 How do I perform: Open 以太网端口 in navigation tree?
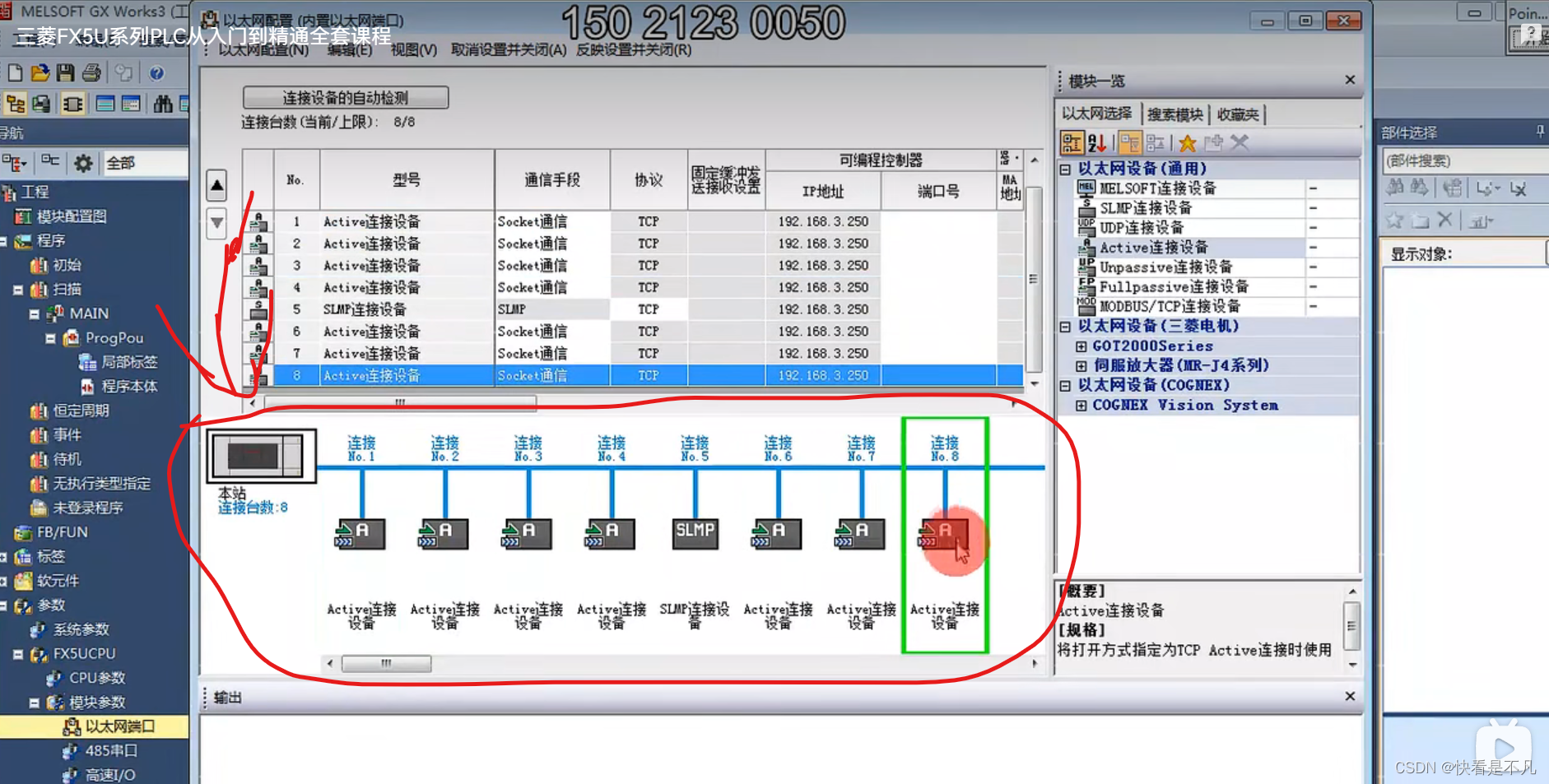[x=119, y=727]
